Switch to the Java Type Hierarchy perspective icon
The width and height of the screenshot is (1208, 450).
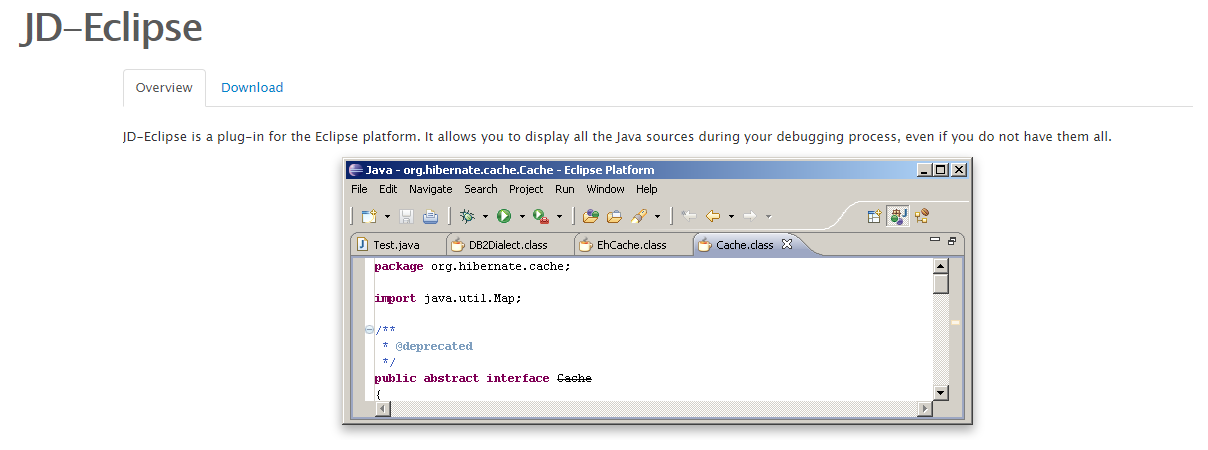pyautogui.click(x=921, y=216)
